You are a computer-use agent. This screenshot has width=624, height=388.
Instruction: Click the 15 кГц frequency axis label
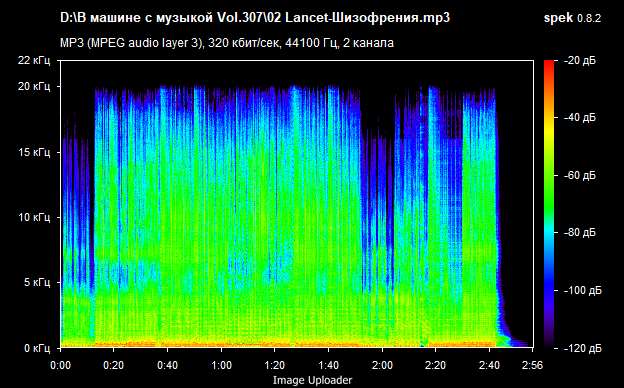point(34,152)
